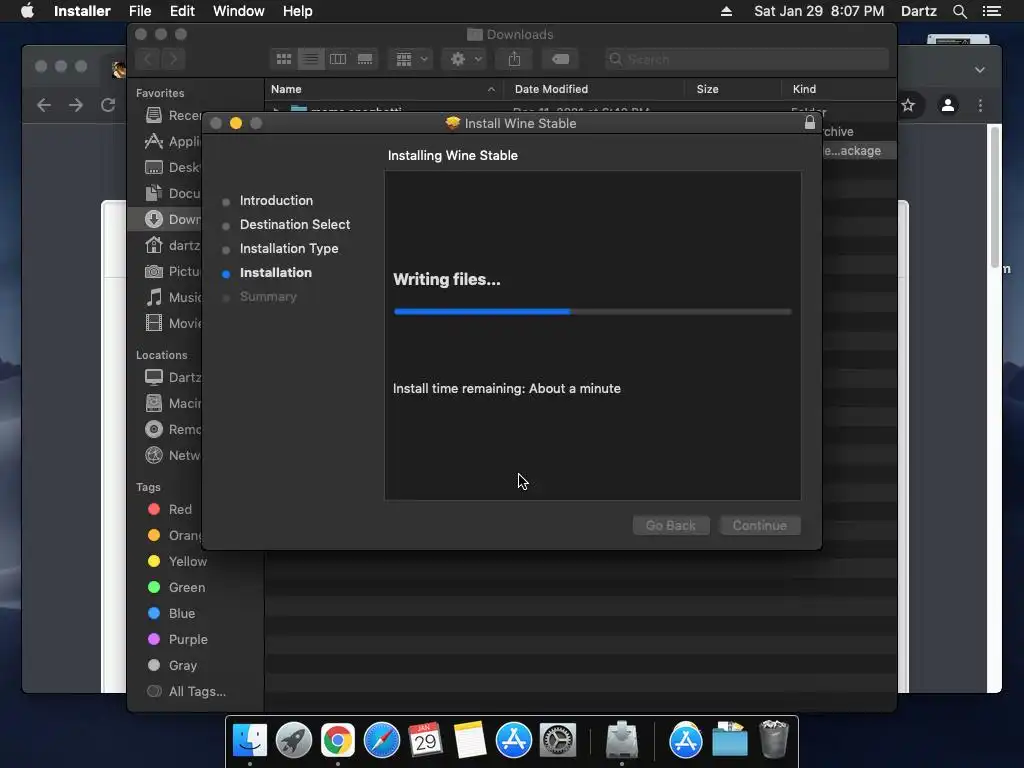Click the Dartz user name in menu bar
The image size is (1024, 768).
coord(918,11)
